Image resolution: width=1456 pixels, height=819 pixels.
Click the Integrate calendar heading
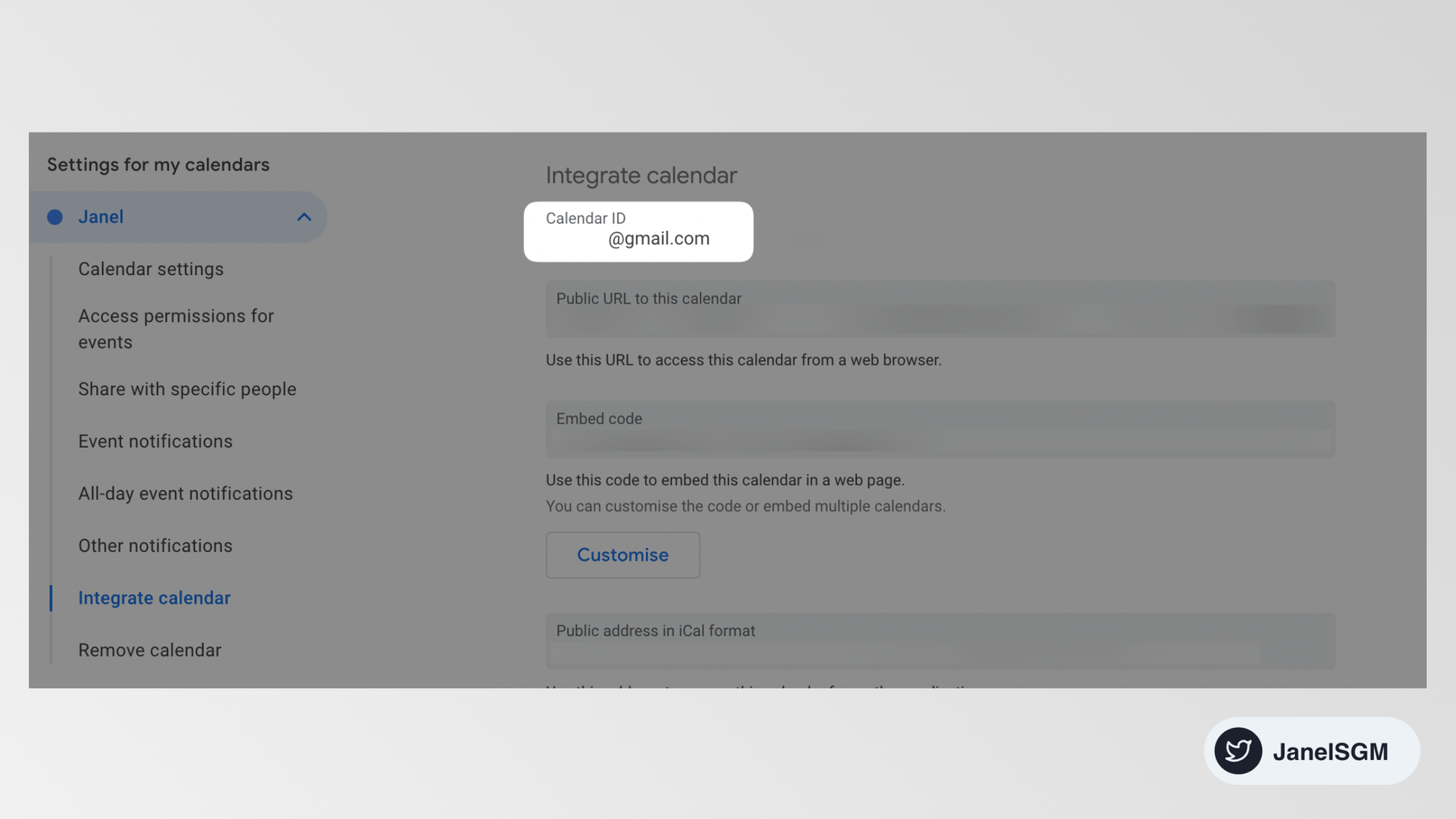coord(641,175)
